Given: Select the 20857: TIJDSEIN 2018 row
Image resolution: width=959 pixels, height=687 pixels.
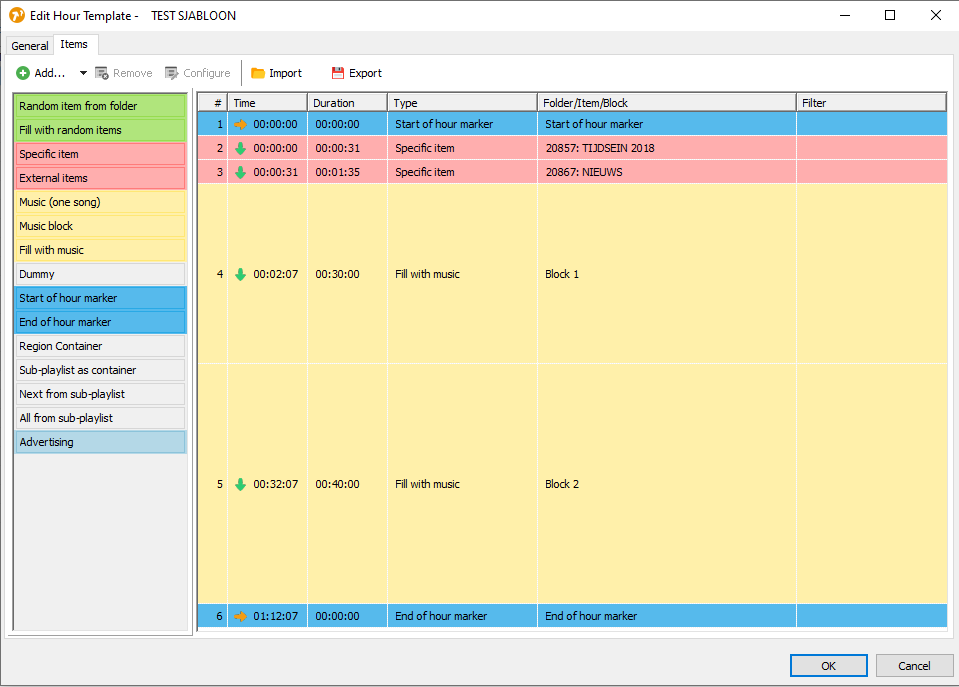Looking at the screenshot, I should point(572,148).
